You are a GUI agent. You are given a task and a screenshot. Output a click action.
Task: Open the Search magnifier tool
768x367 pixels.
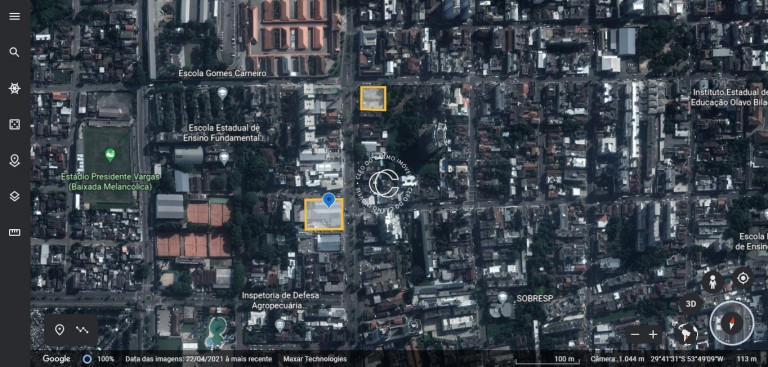(15, 52)
